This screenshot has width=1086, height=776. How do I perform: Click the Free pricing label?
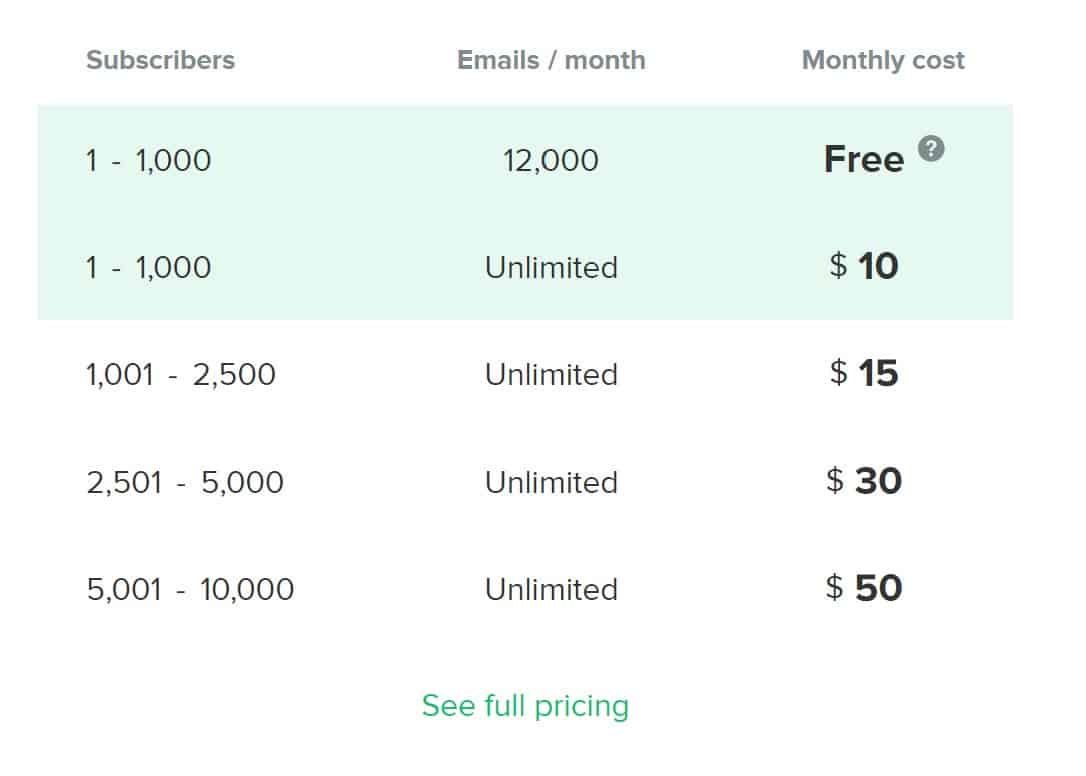coord(862,158)
